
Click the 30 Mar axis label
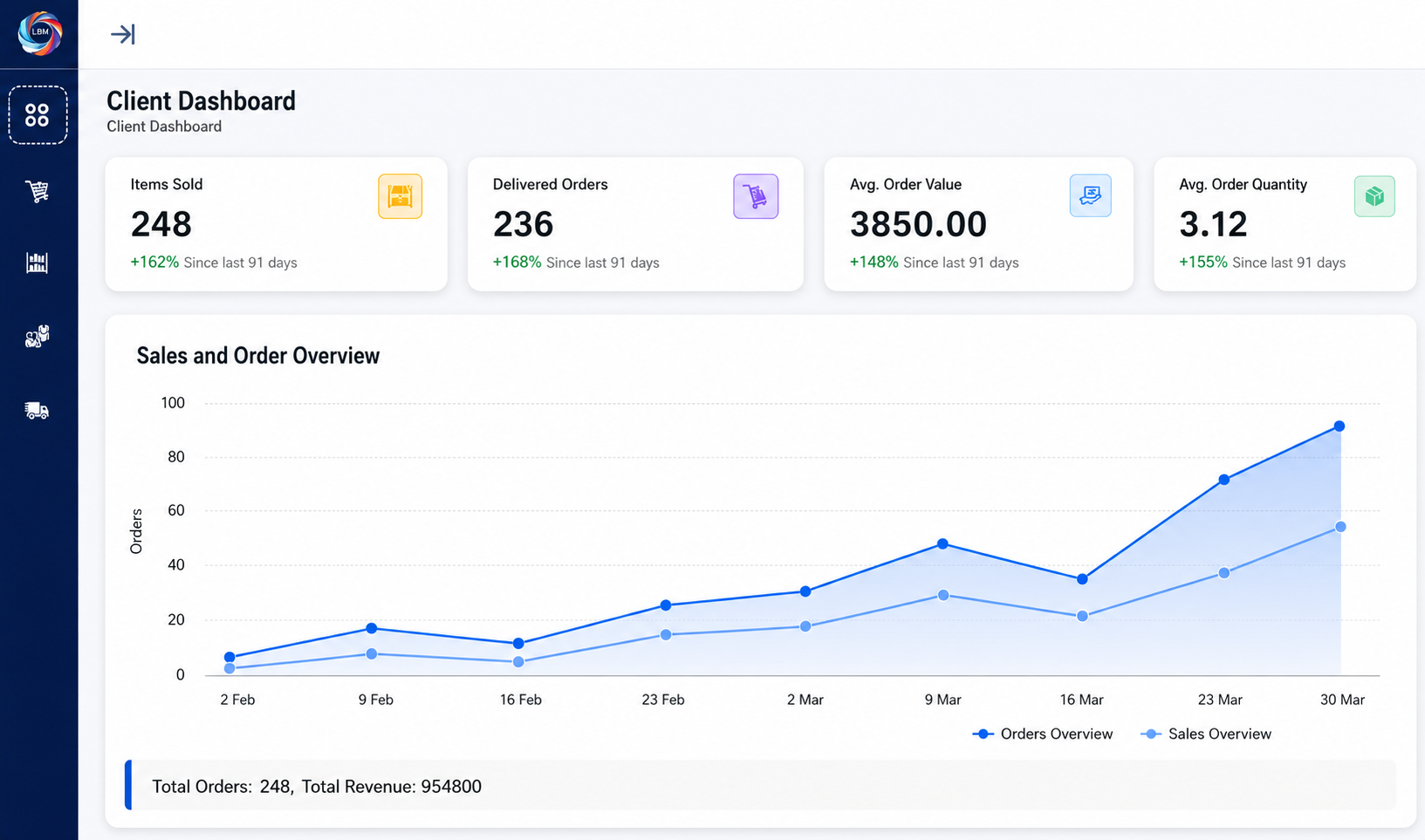pos(1342,700)
